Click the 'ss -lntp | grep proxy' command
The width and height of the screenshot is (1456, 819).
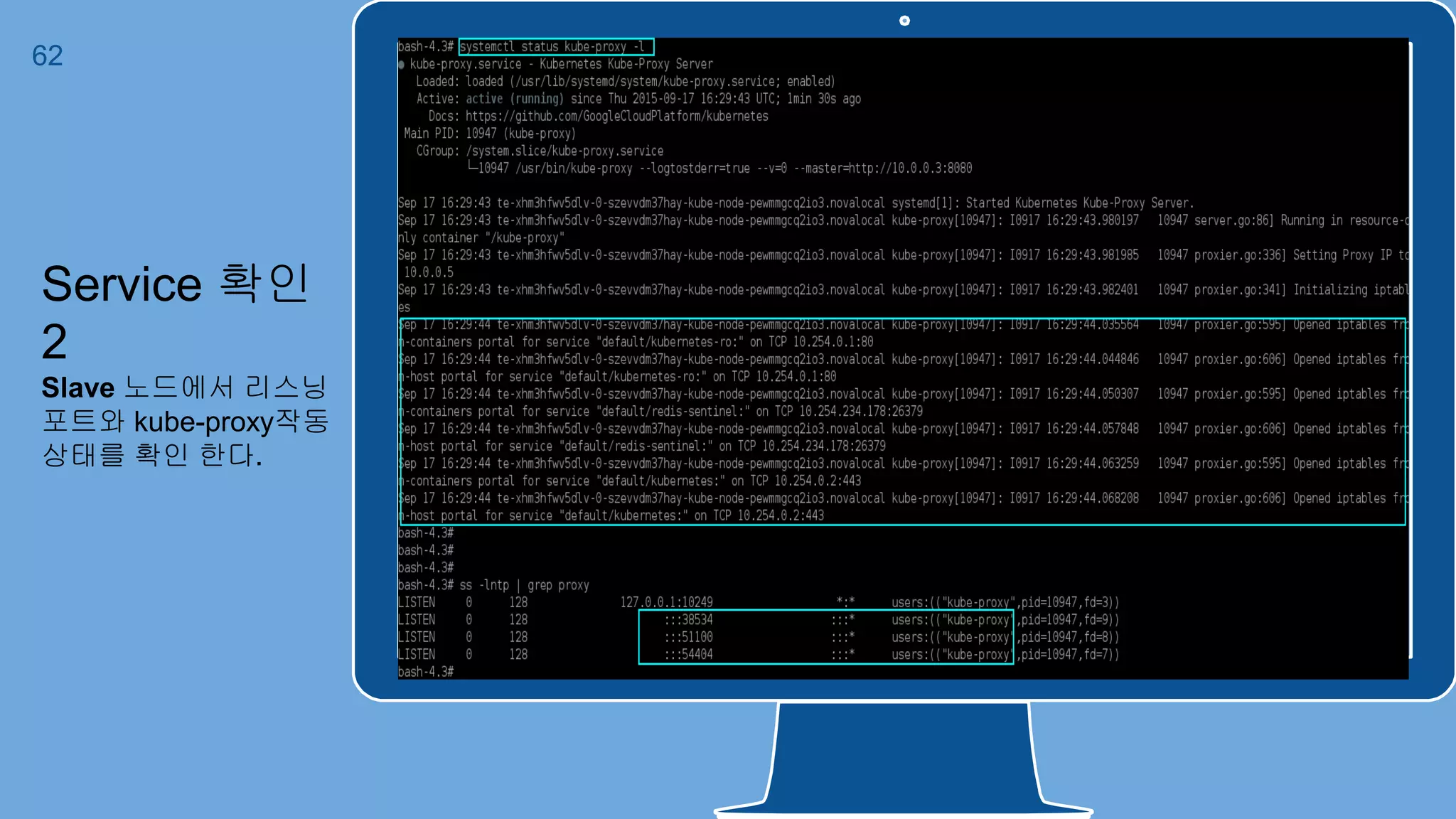[x=524, y=585]
